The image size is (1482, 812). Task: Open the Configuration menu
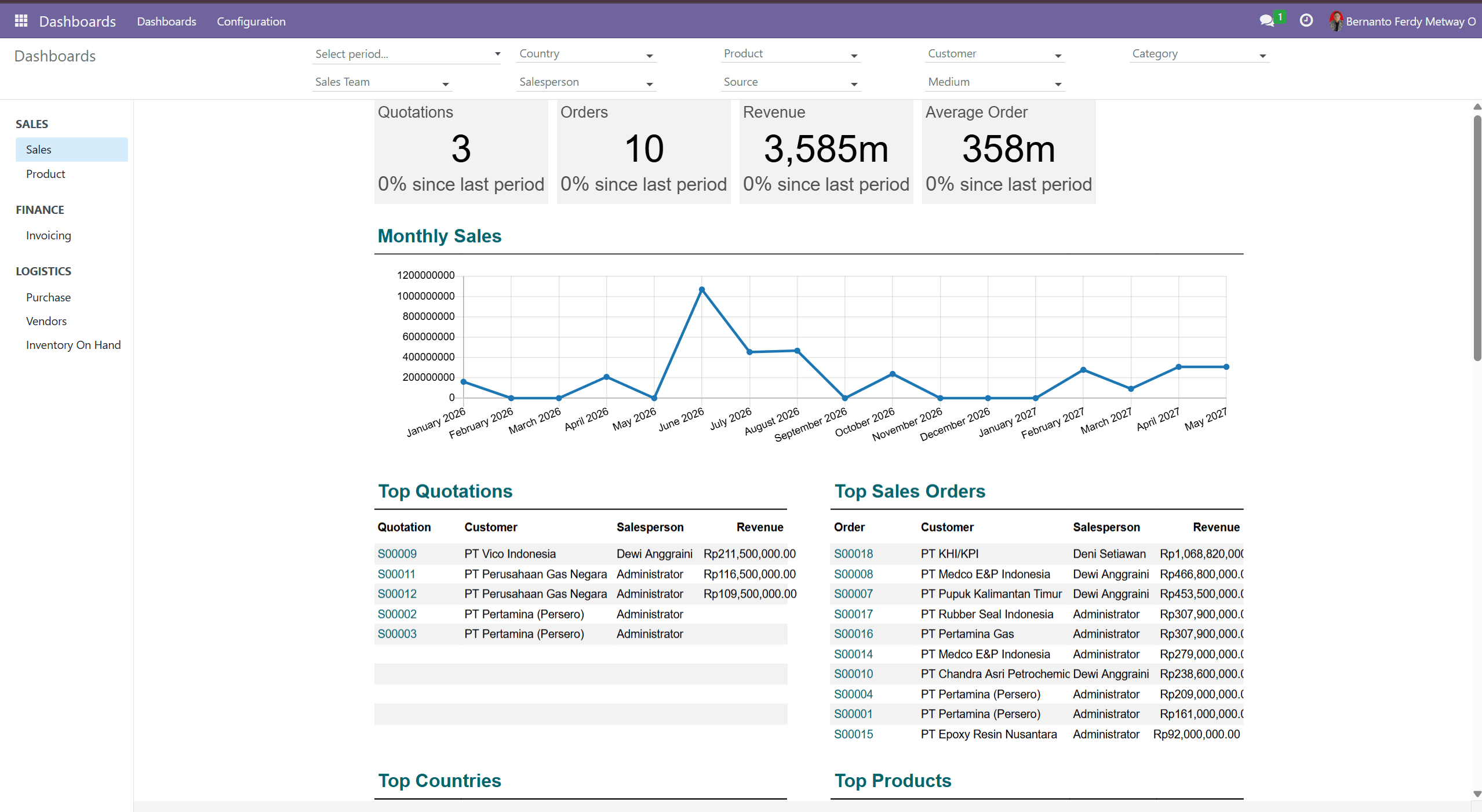click(x=251, y=21)
